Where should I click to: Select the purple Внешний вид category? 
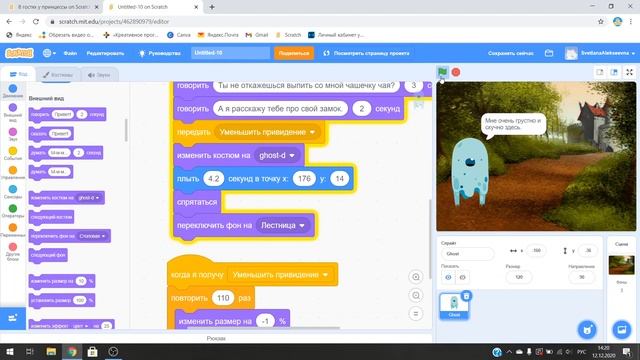(x=13, y=112)
